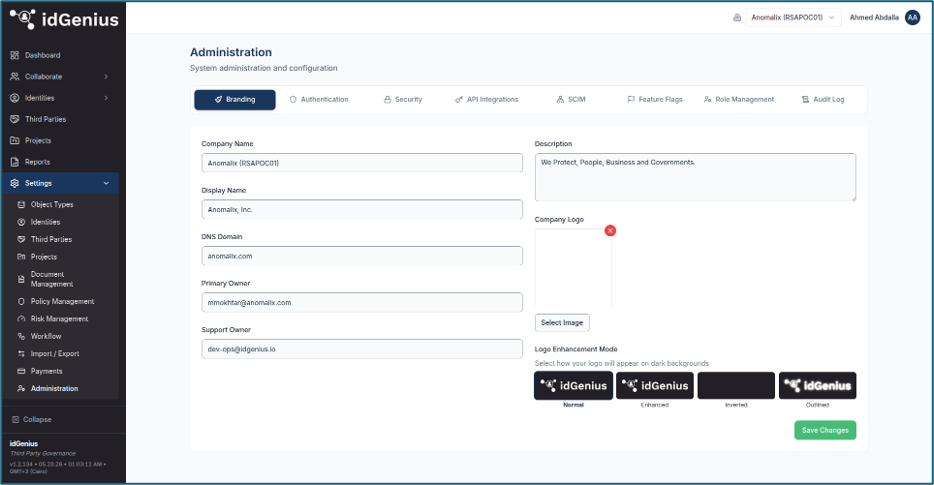Click the Primary Owner input field

(362, 302)
